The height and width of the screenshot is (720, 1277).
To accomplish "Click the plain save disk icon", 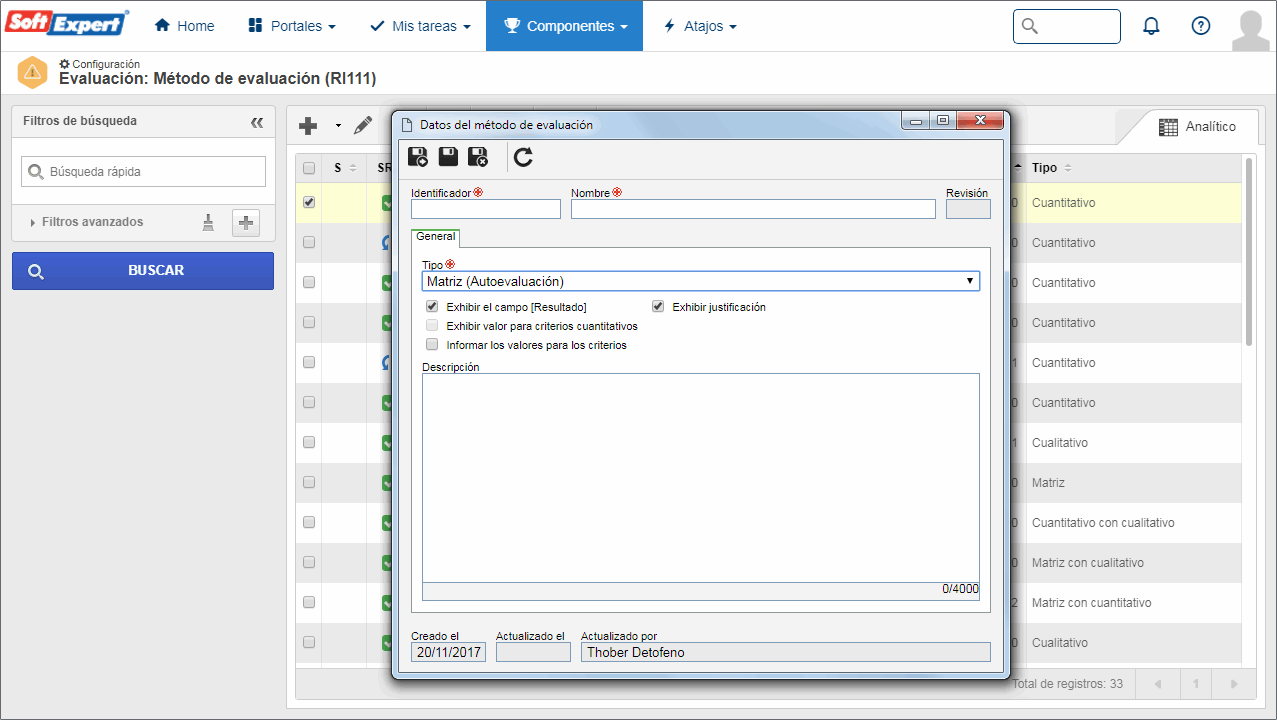I will (x=448, y=156).
